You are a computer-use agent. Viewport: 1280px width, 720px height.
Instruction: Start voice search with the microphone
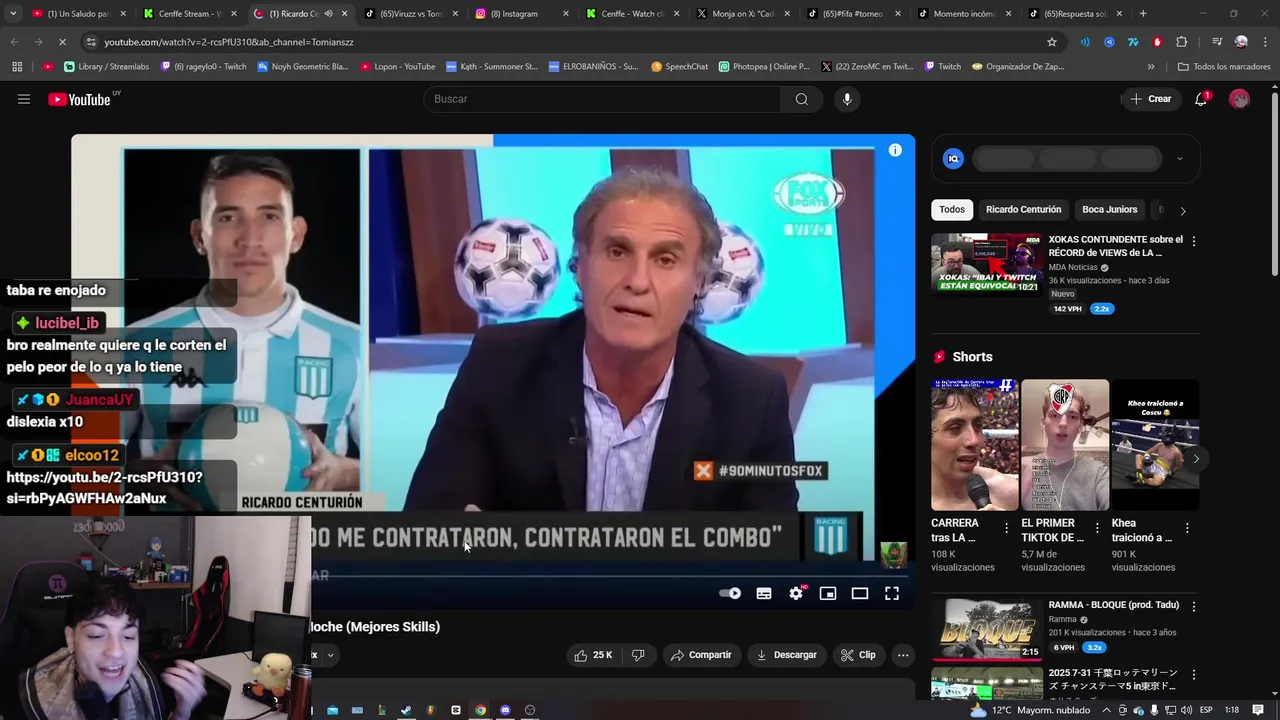coord(847,99)
